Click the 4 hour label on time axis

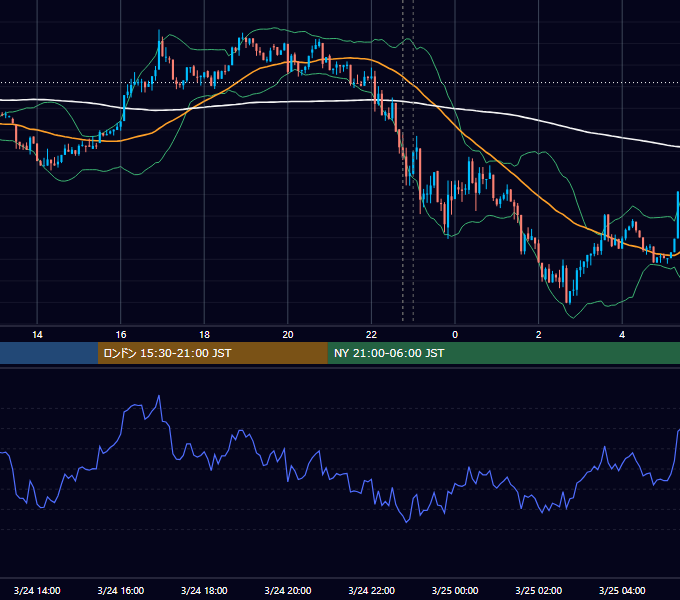[622, 335]
